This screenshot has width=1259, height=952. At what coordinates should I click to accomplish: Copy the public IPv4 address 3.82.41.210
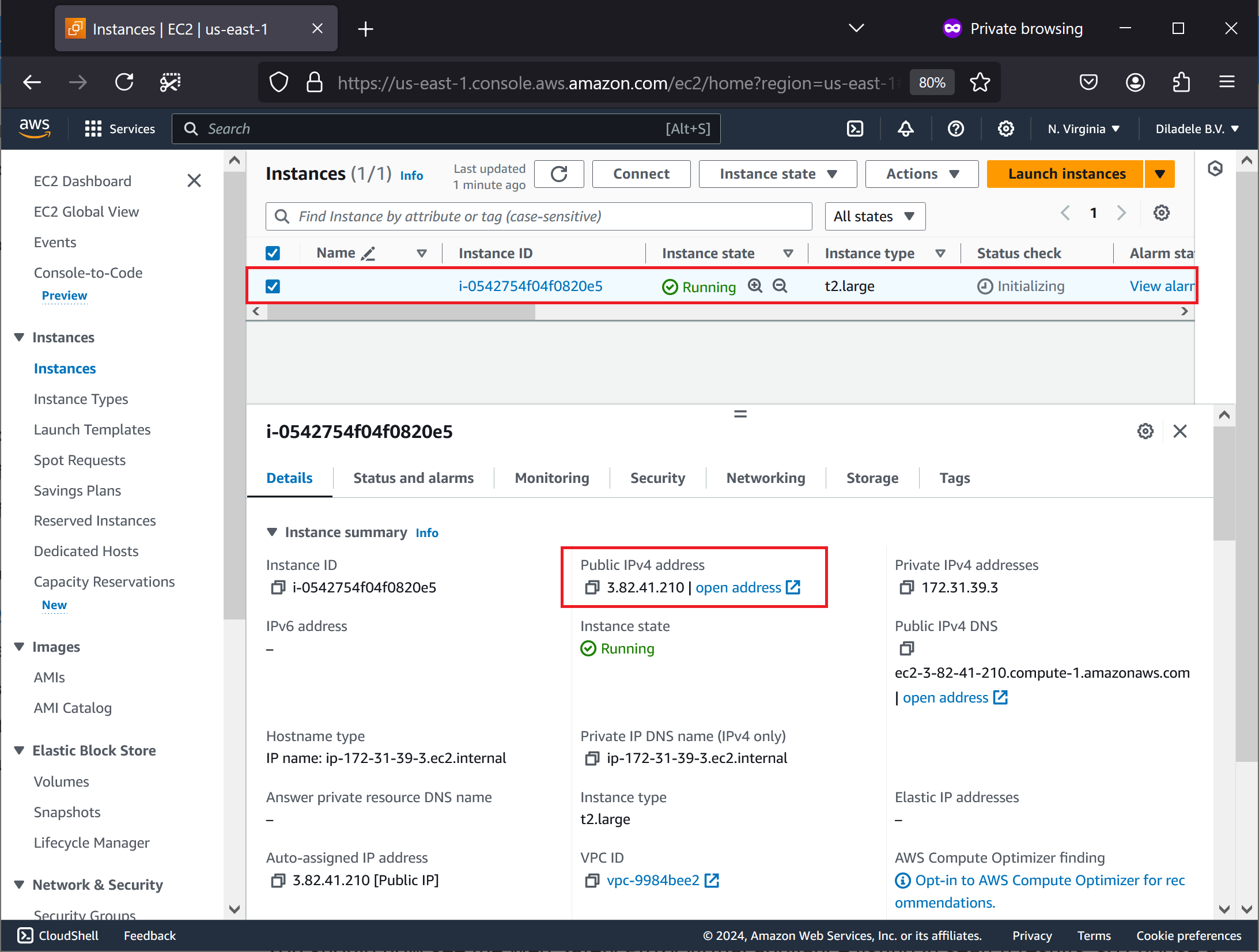pyautogui.click(x=592, y=588)
